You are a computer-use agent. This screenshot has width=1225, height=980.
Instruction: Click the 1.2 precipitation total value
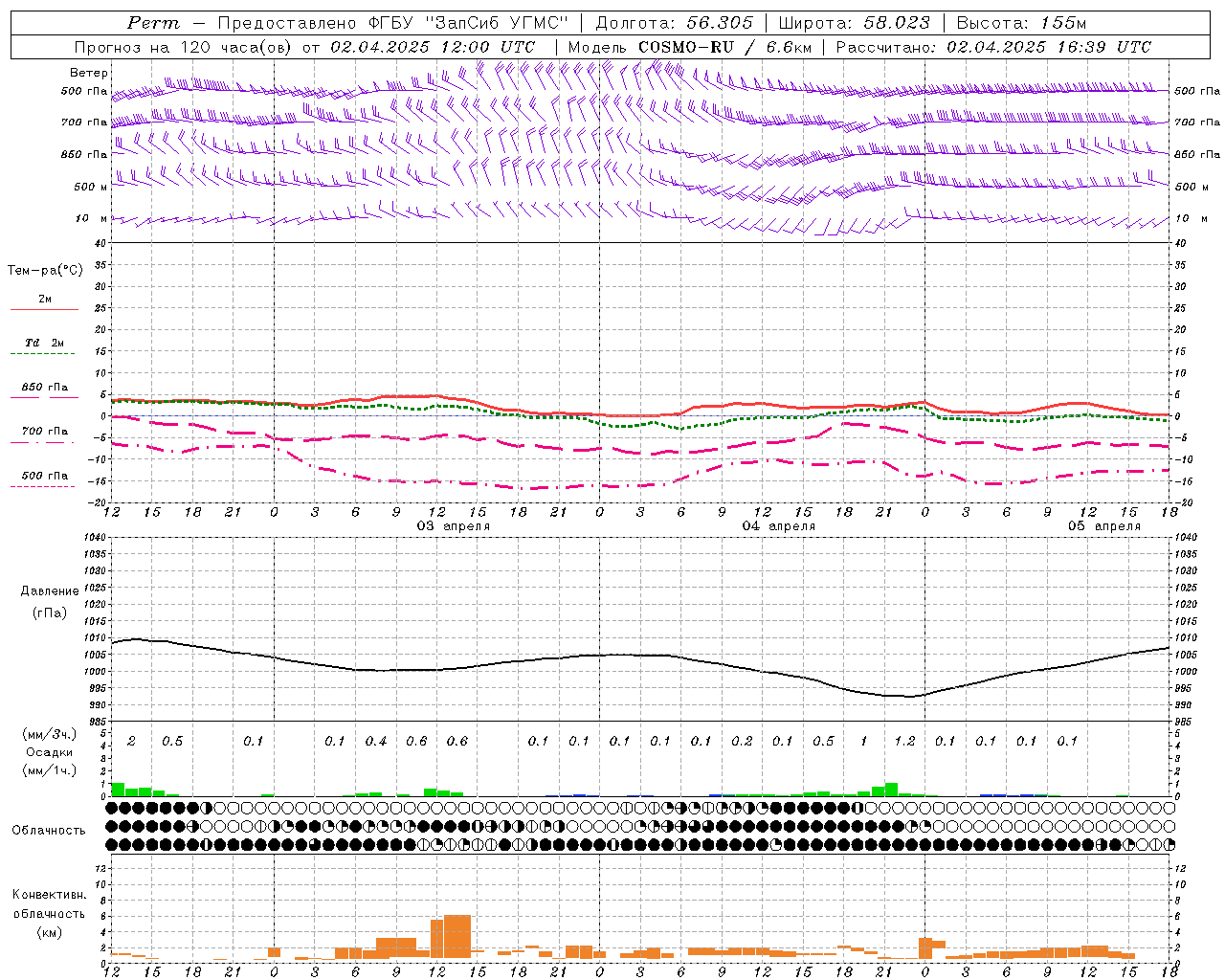point(904,741)
